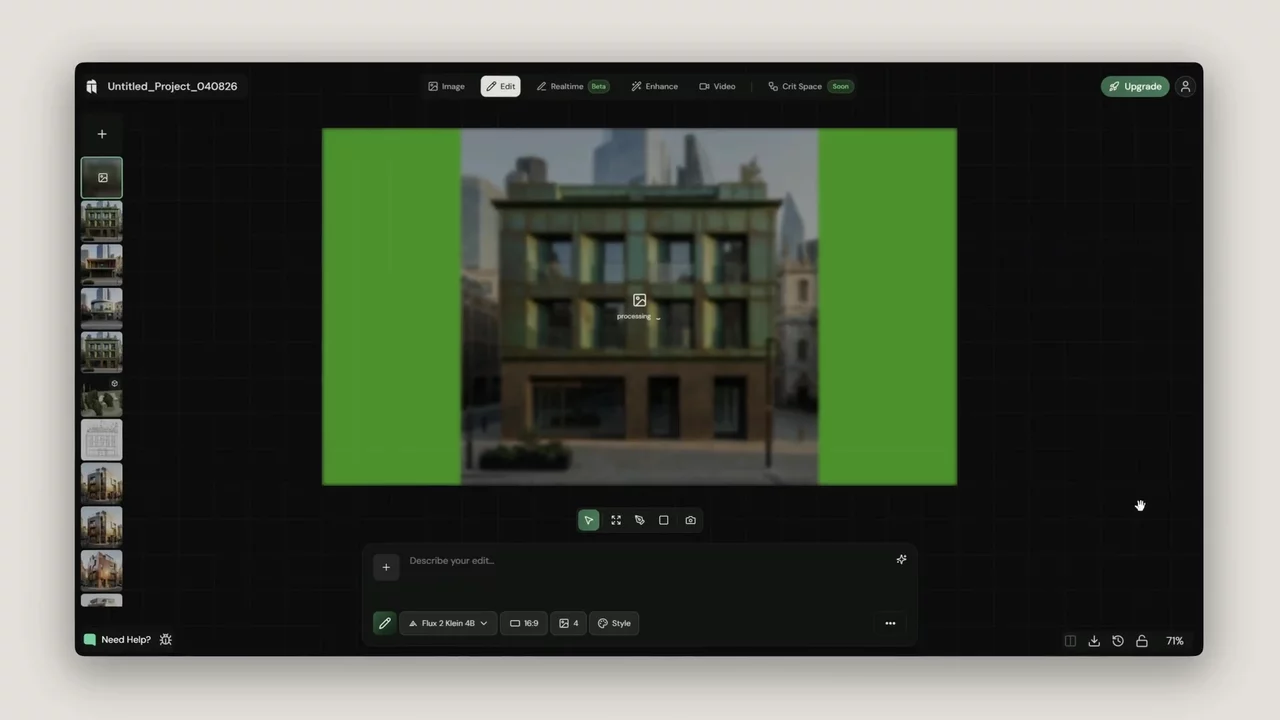Open the Crit Space tab
This screenshot has width=1280, height=720.
(810, 86)
